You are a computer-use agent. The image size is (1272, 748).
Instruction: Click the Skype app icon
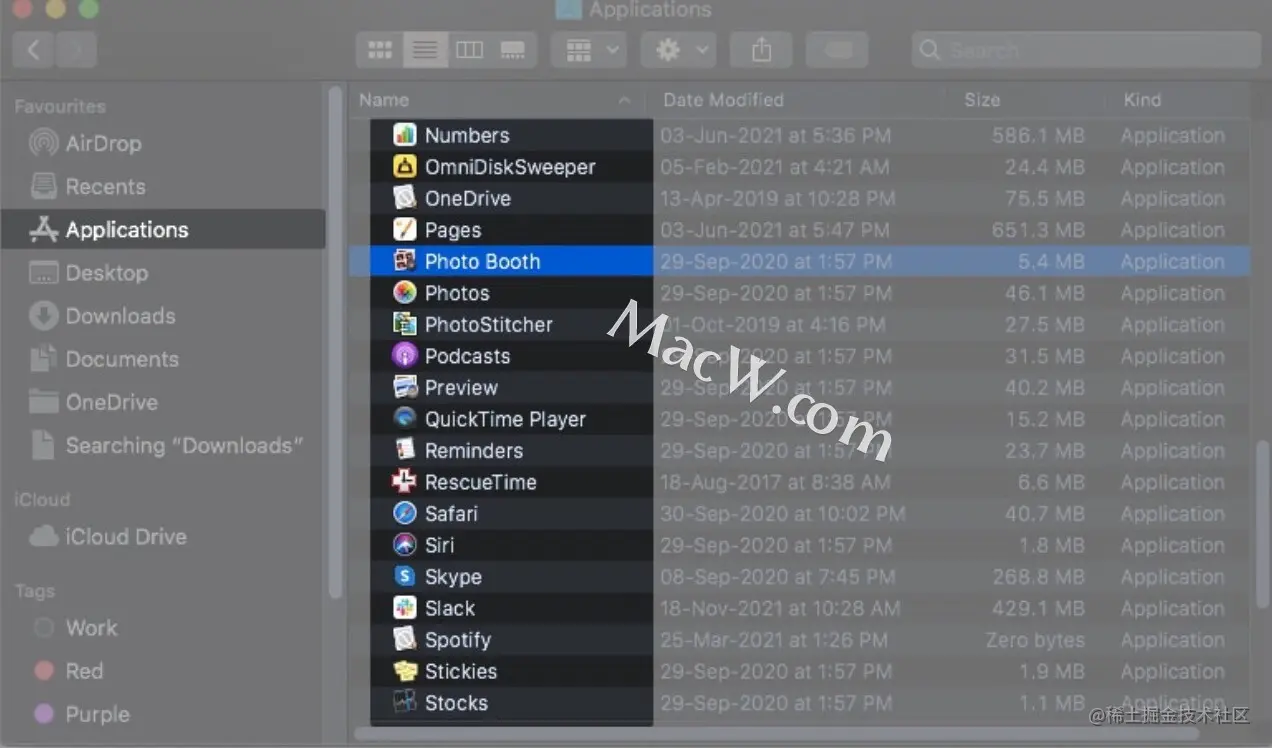click(x=404, y=576)
